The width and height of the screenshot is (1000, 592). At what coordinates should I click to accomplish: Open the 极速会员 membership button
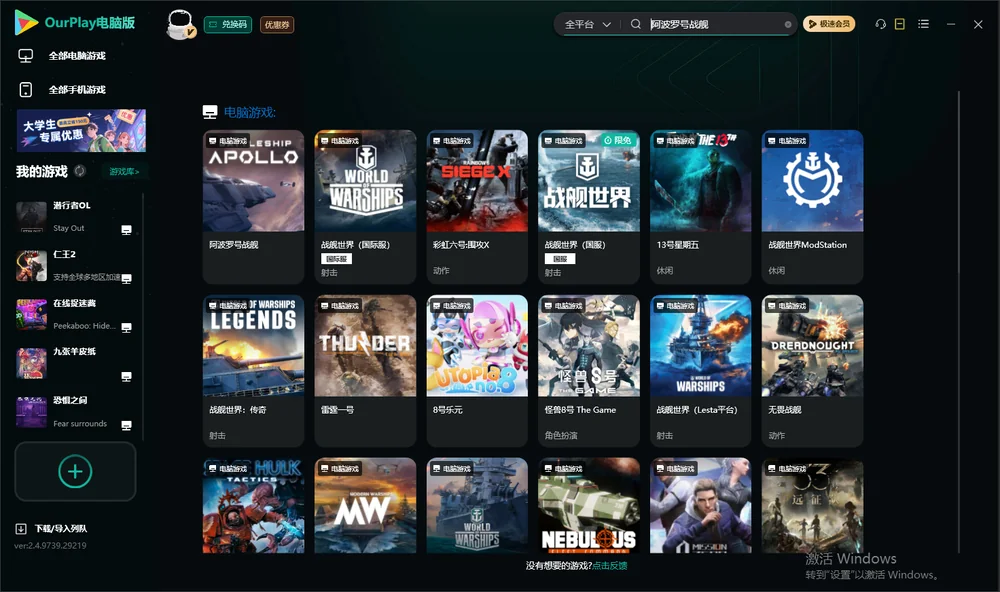[829, 24]
